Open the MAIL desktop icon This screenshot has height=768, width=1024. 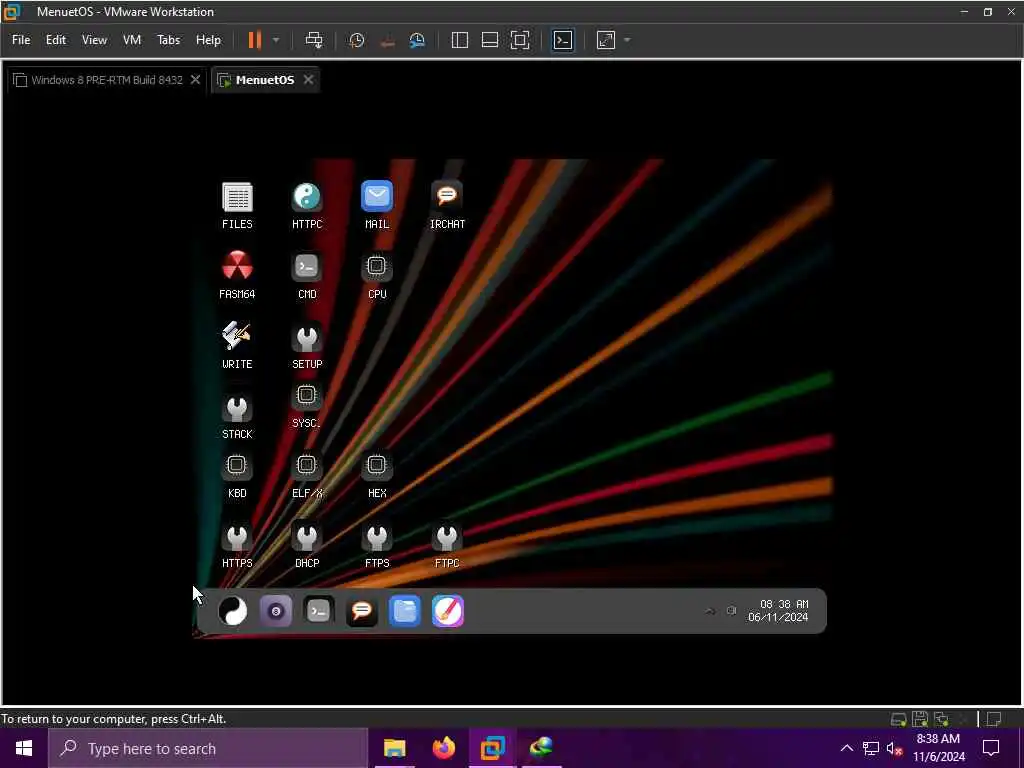coord(377,205)
